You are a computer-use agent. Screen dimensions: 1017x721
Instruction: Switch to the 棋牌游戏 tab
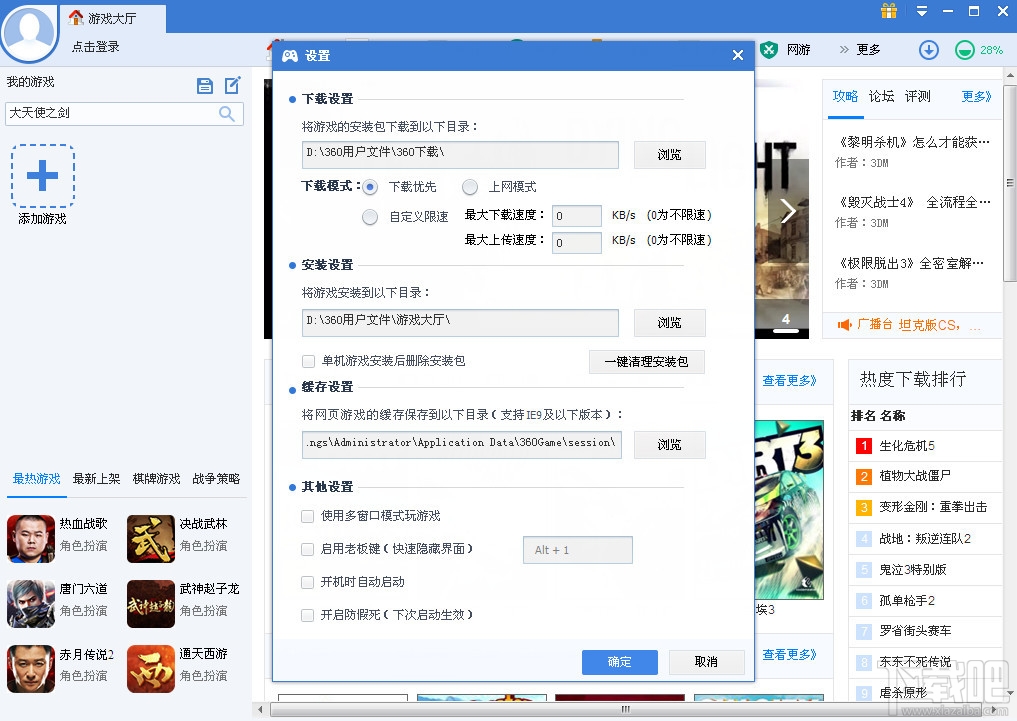156,479
